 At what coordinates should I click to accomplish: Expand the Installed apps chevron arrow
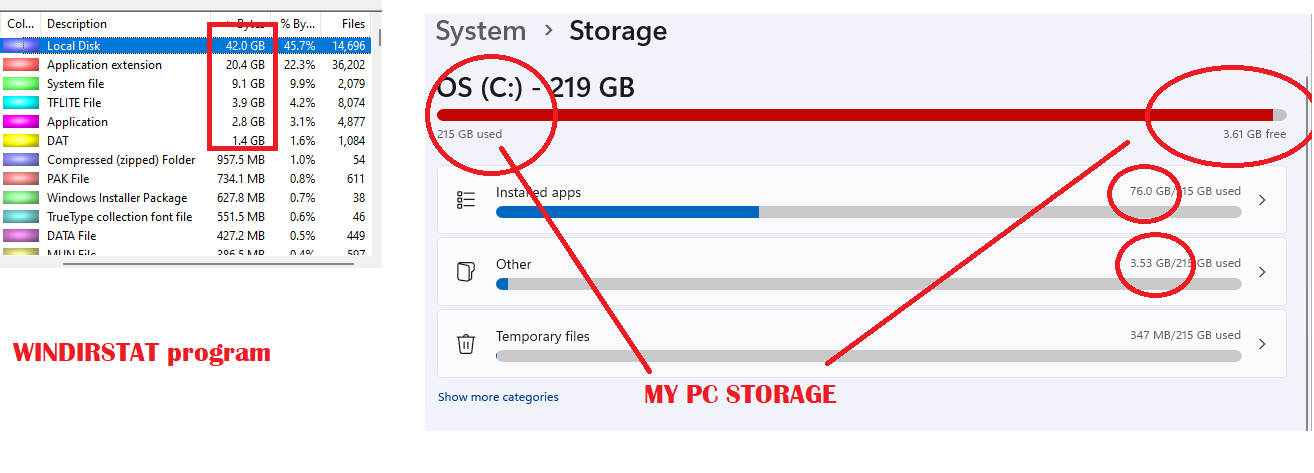[x=1262, y=200]
